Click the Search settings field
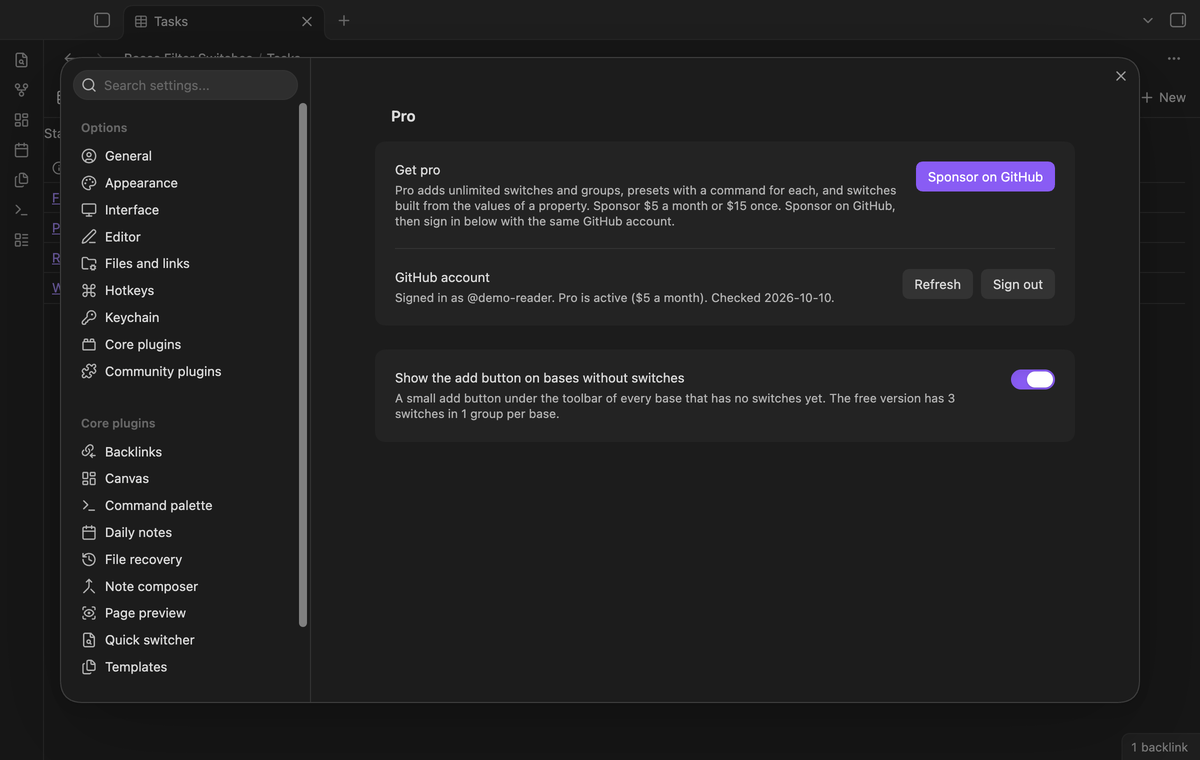The width and height of the screenshot is (1200, 760). (x=185, y=85)
